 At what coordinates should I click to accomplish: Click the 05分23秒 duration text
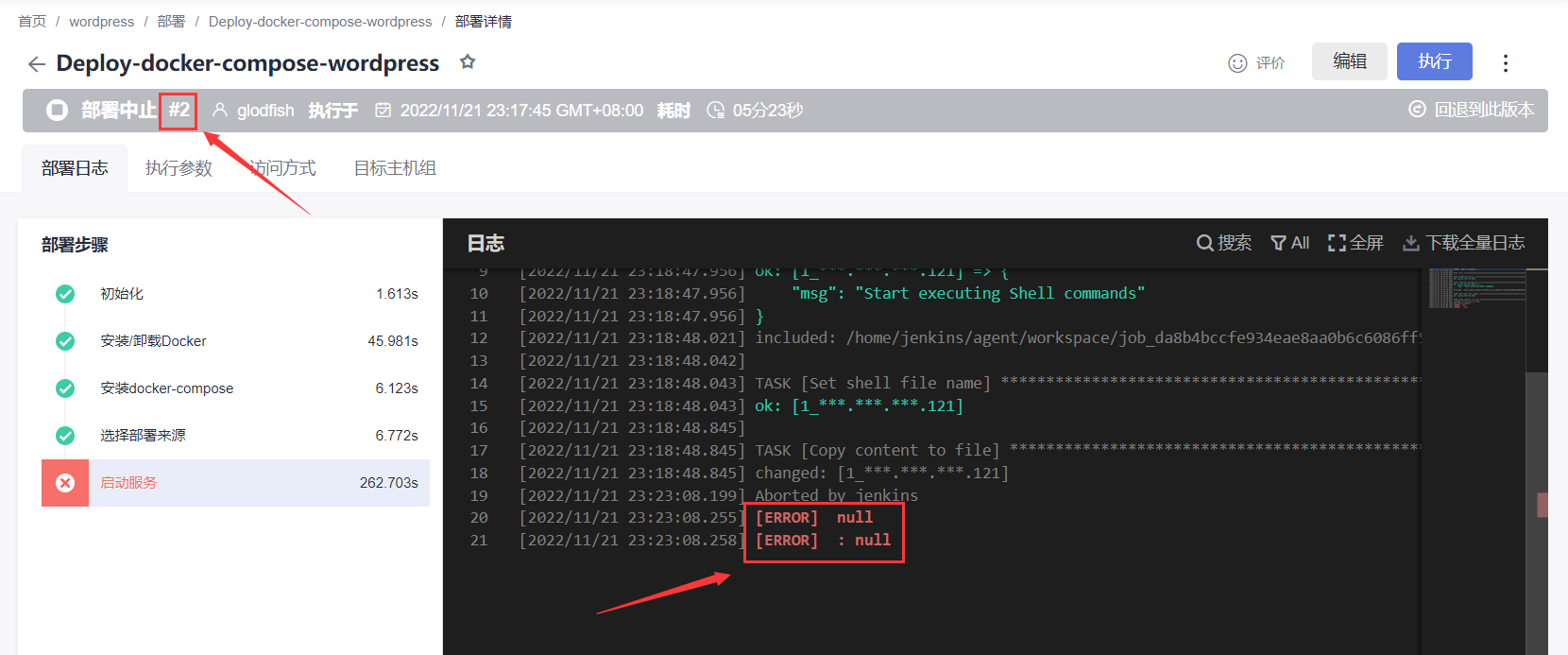point(768,111)
